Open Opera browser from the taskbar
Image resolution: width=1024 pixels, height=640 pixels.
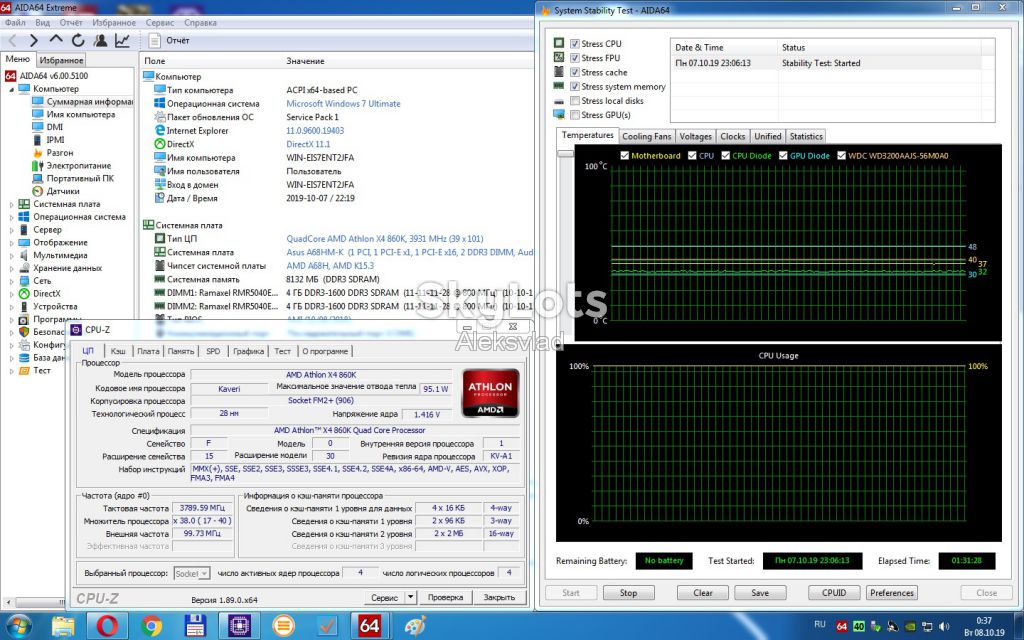pos(107,626)
